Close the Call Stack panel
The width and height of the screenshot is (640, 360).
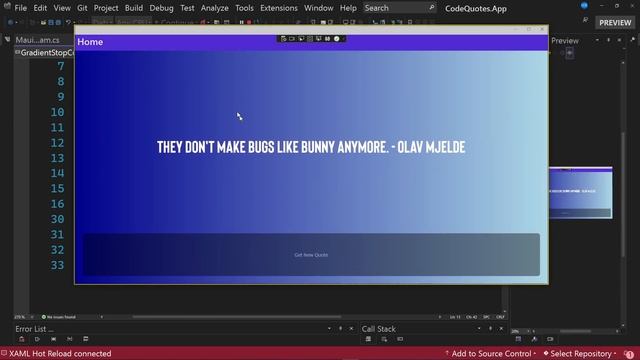click(x=501, y=329)
